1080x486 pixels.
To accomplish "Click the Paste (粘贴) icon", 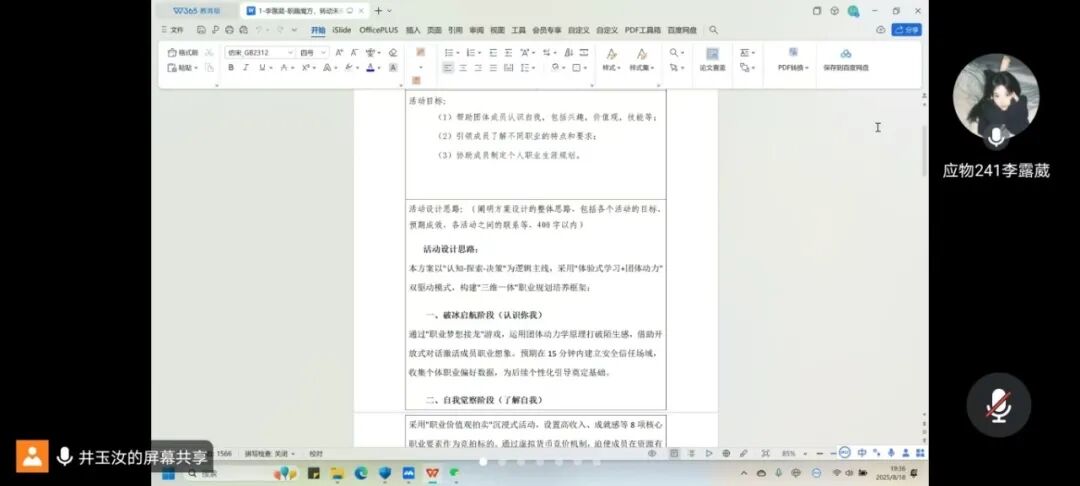I will [172, 68].
